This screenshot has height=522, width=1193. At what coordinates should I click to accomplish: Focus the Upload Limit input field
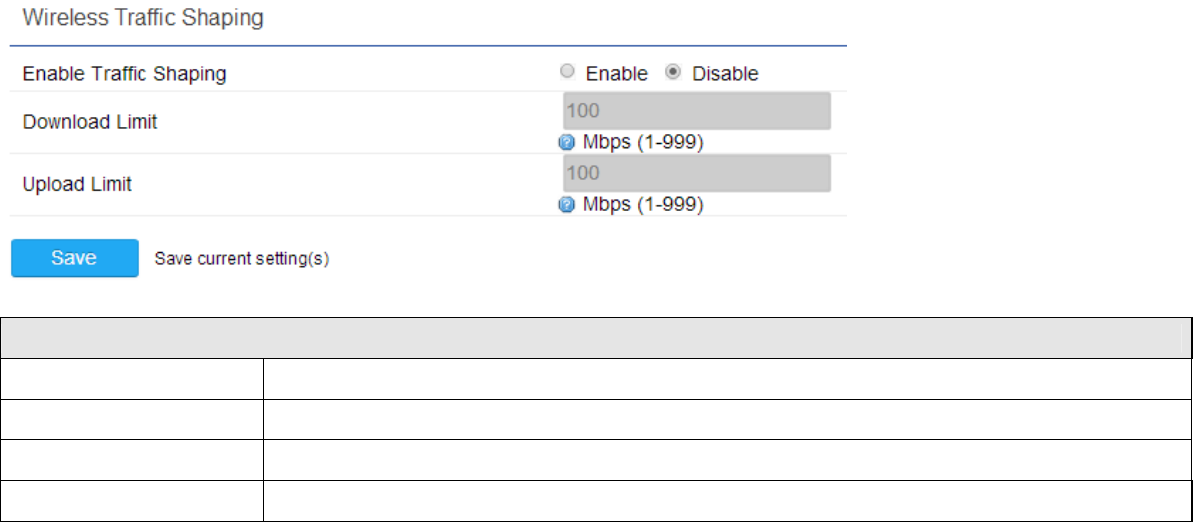[x=696, y=173]
